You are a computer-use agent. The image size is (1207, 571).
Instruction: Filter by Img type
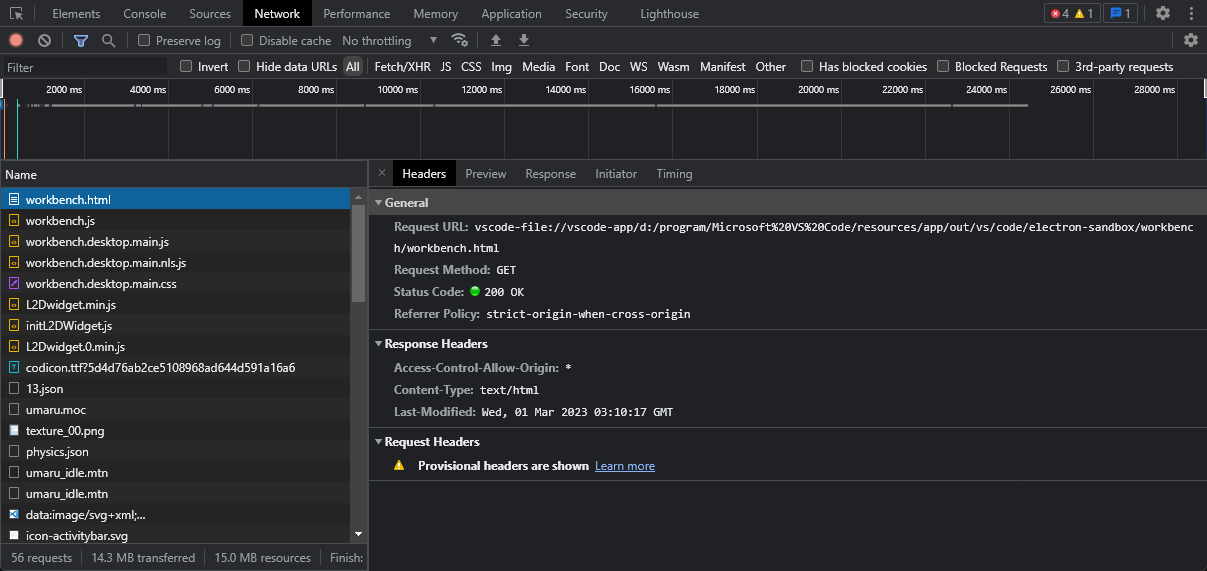[502, 67]
